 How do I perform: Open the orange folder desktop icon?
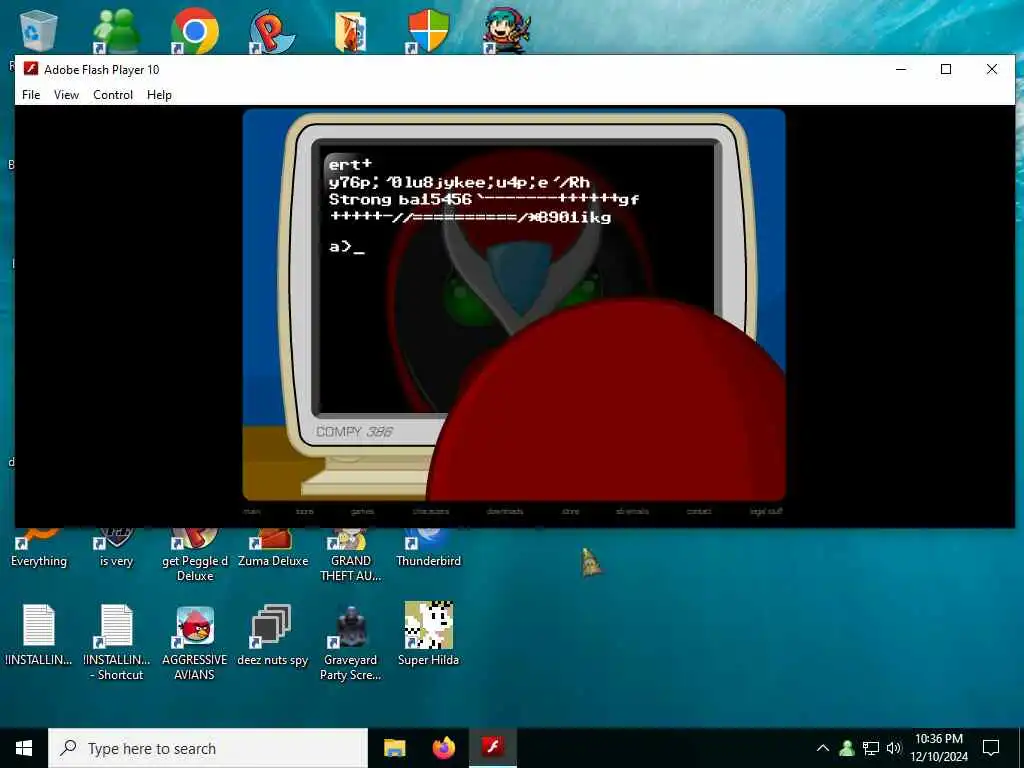(x=351, y=31)
